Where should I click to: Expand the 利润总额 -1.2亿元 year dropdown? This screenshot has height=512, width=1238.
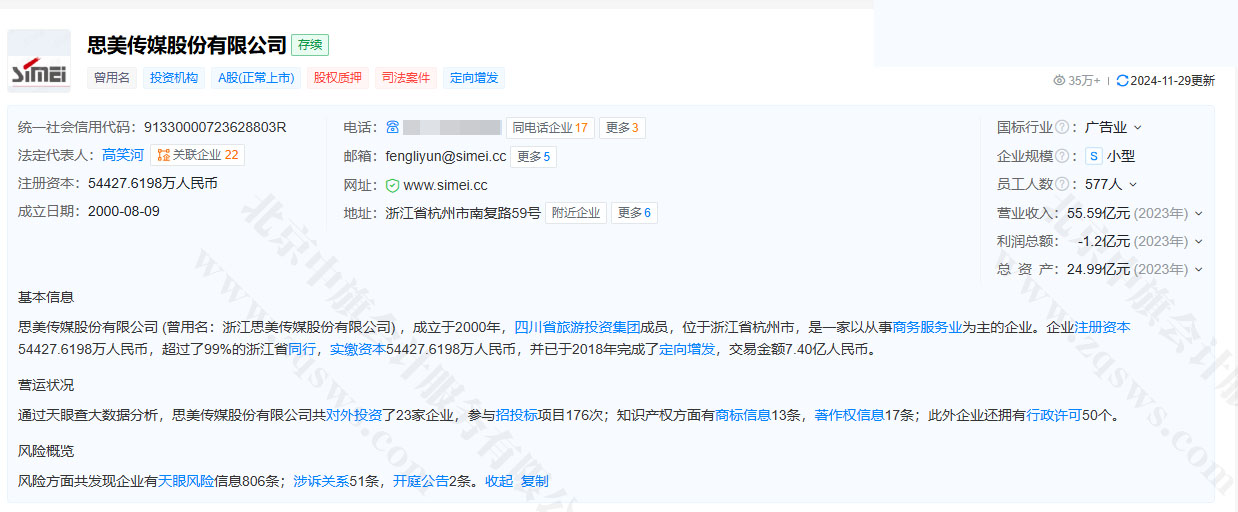pyautogui.click(x=1199, y=241)
